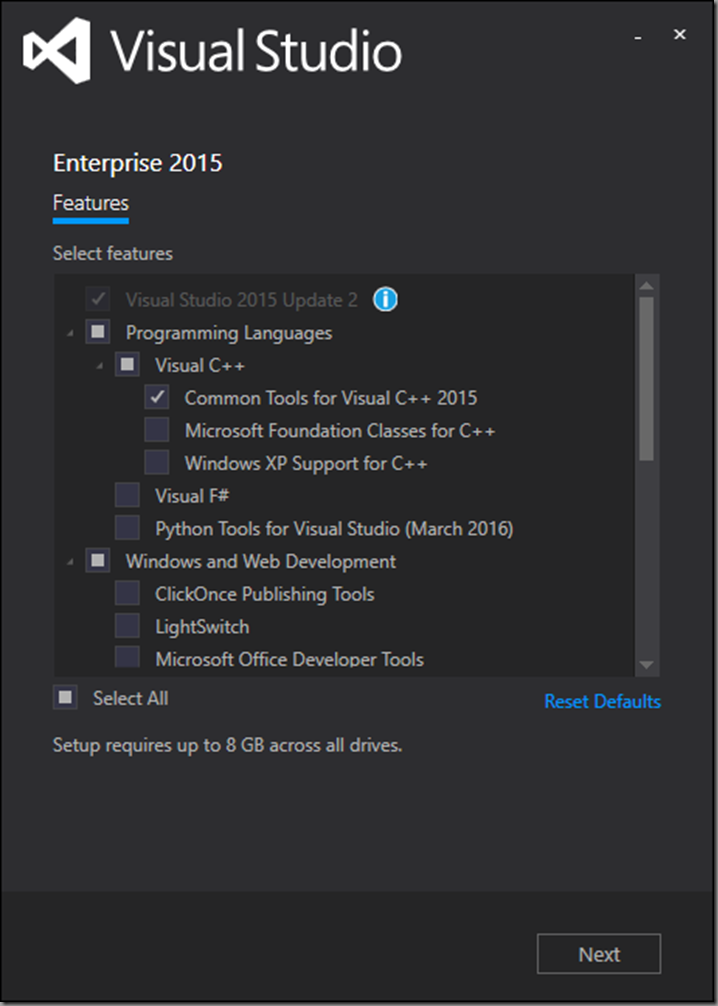
Task: Check Microsoft Foundation Classes for C++
Action: click(x=157, y=430)
